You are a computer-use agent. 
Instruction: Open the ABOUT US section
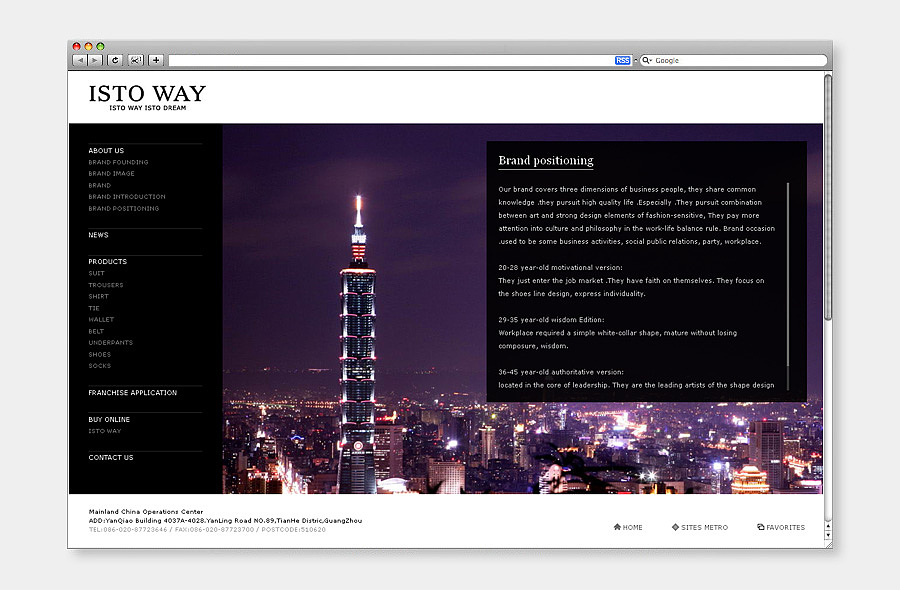click(x=105, y=150)
